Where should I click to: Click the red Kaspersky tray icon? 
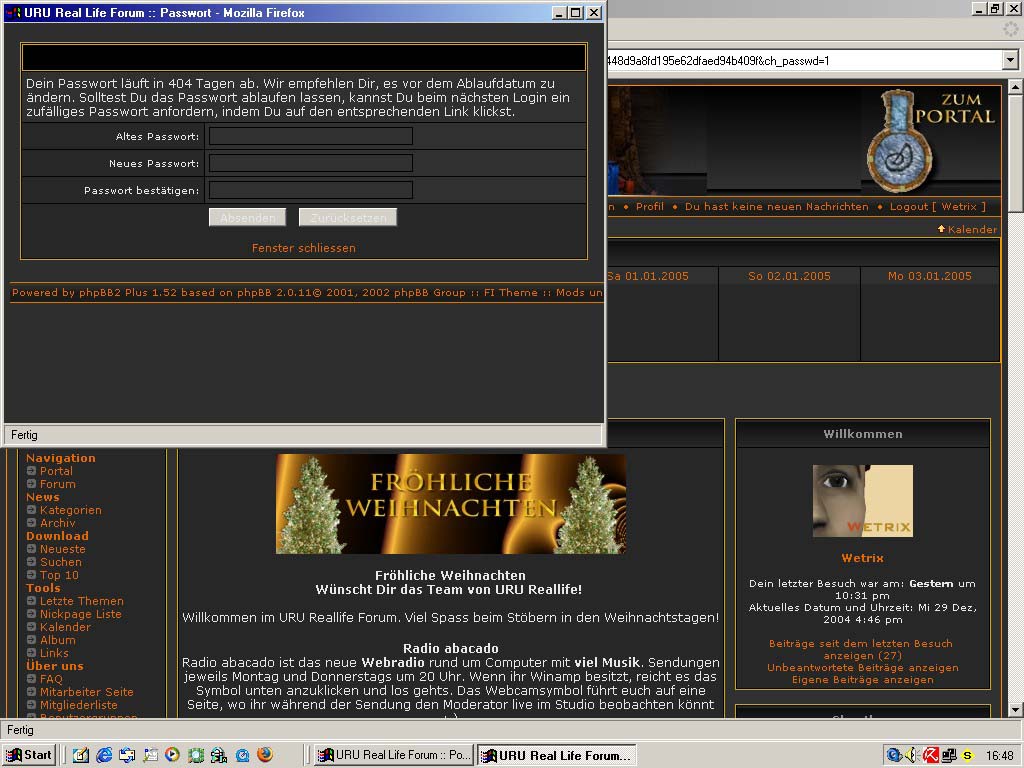tap(930, 755)
